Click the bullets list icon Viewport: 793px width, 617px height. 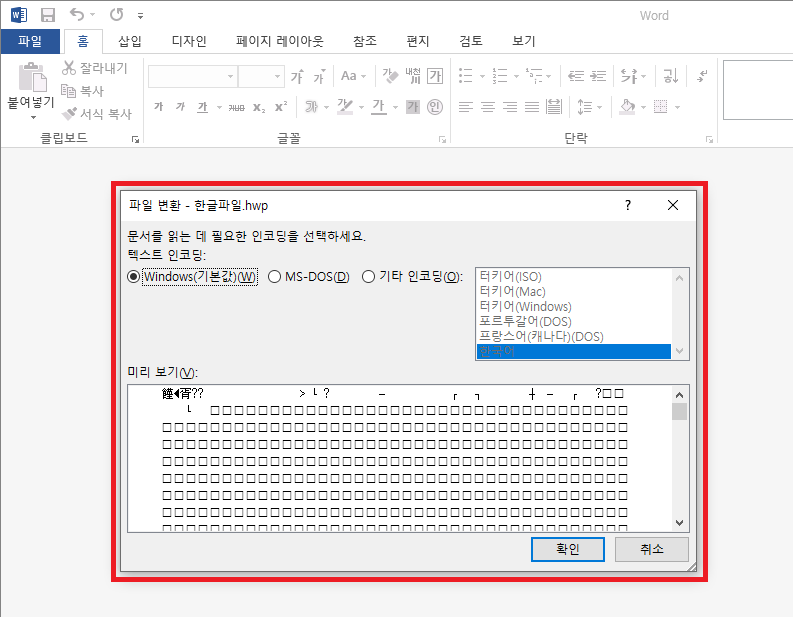[x=465, y=76]
